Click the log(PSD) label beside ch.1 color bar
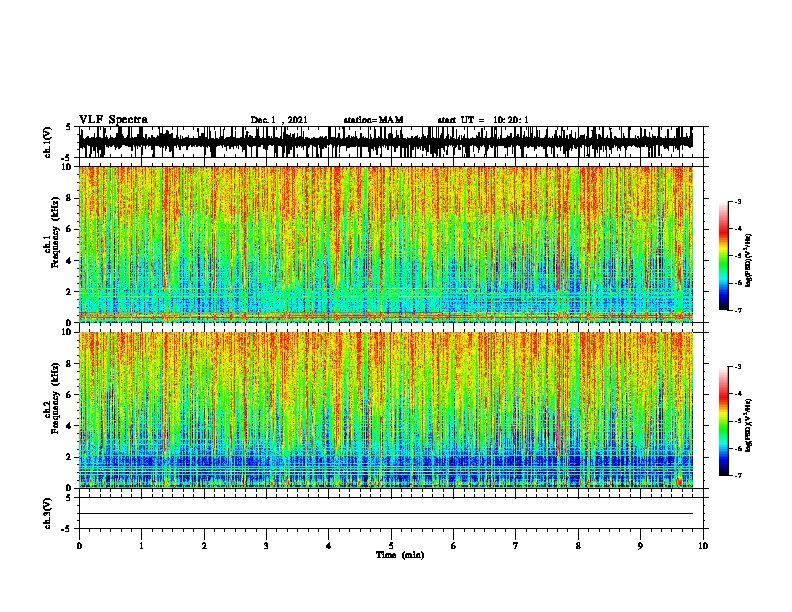792x612 pixels. (x=749, y=261)
